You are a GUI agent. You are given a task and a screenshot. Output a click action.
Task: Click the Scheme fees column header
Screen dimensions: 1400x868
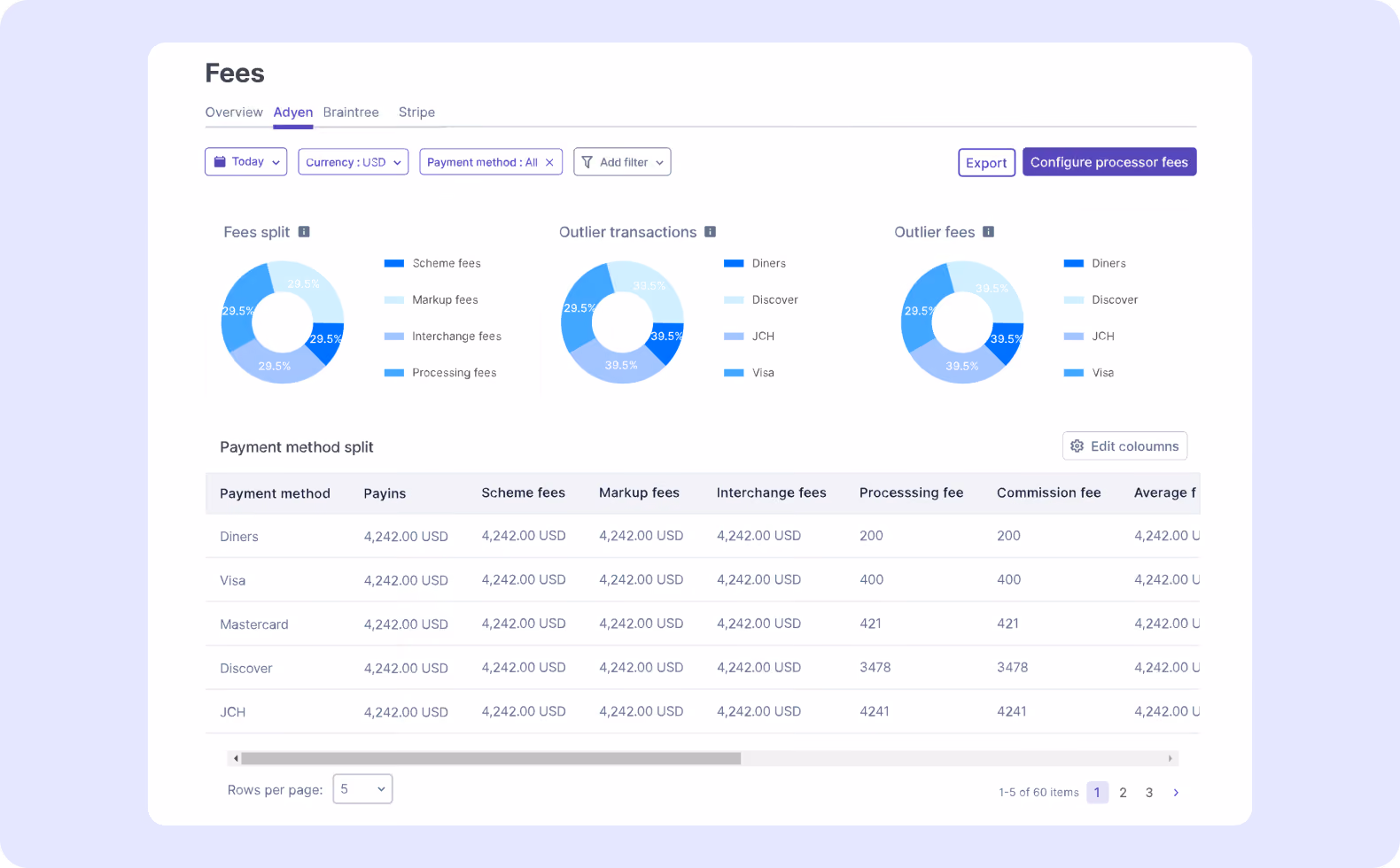click(x=523, y=492)
